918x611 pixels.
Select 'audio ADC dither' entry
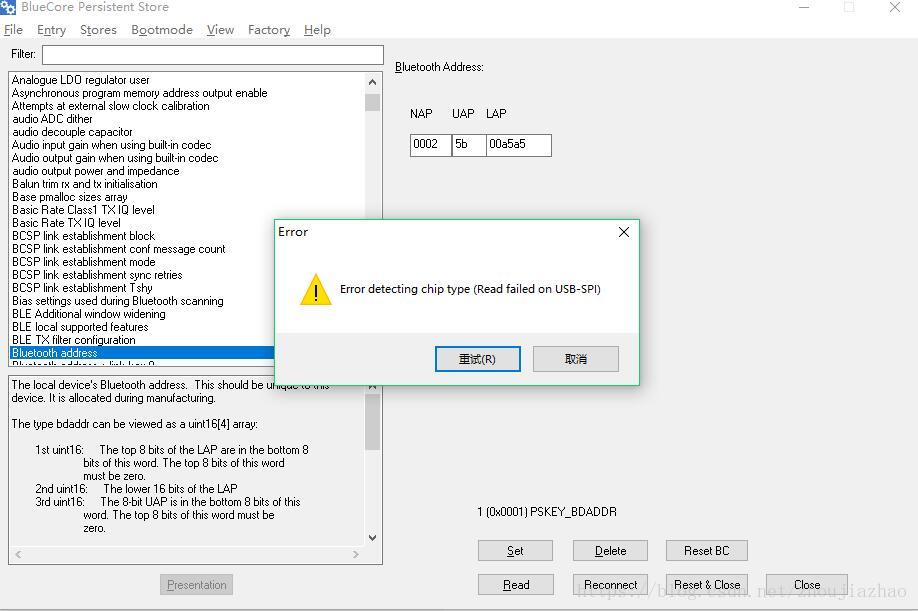pos(52,119)
